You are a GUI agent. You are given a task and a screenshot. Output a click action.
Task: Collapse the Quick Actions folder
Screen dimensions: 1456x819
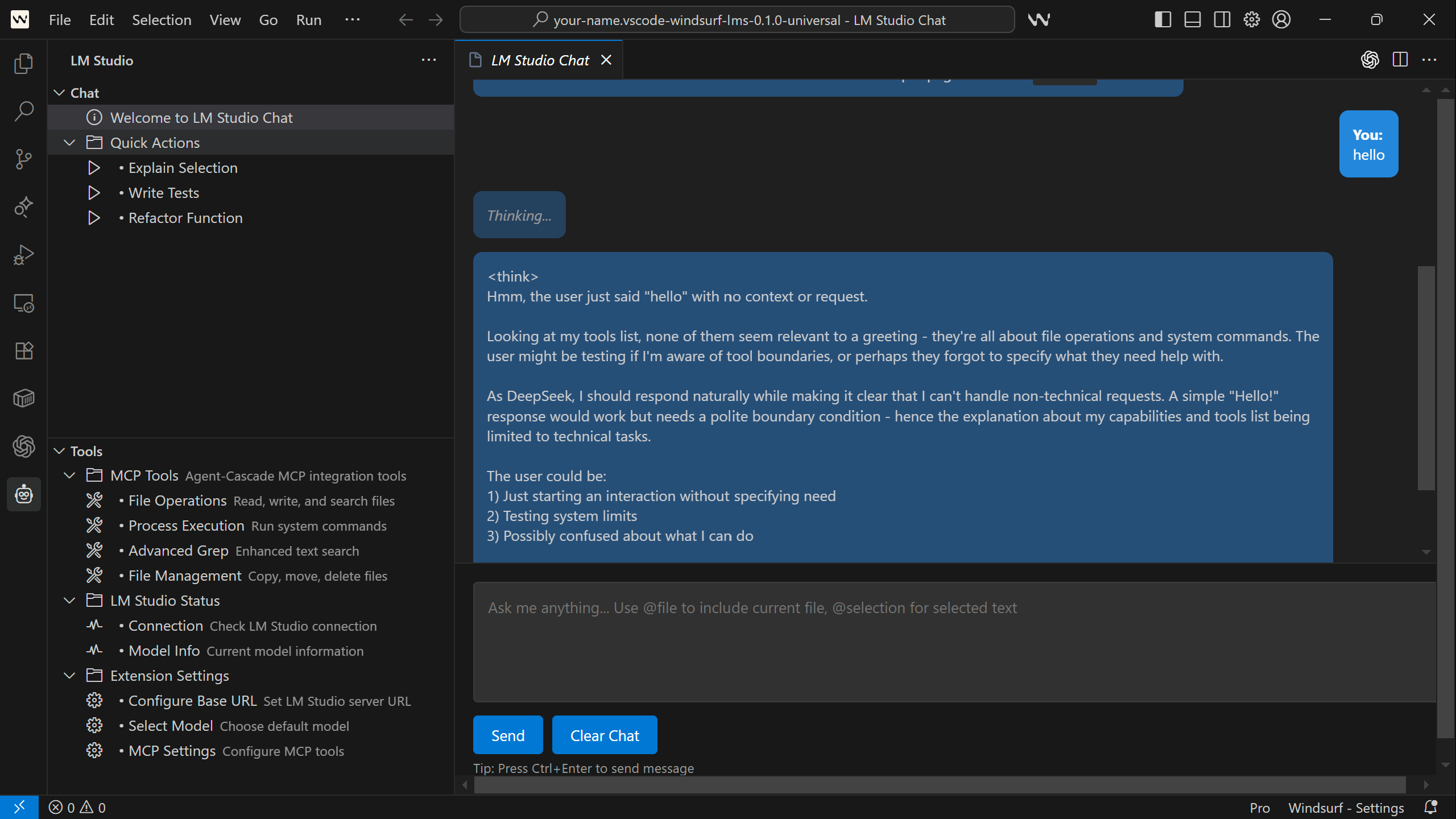pos(69,143)
